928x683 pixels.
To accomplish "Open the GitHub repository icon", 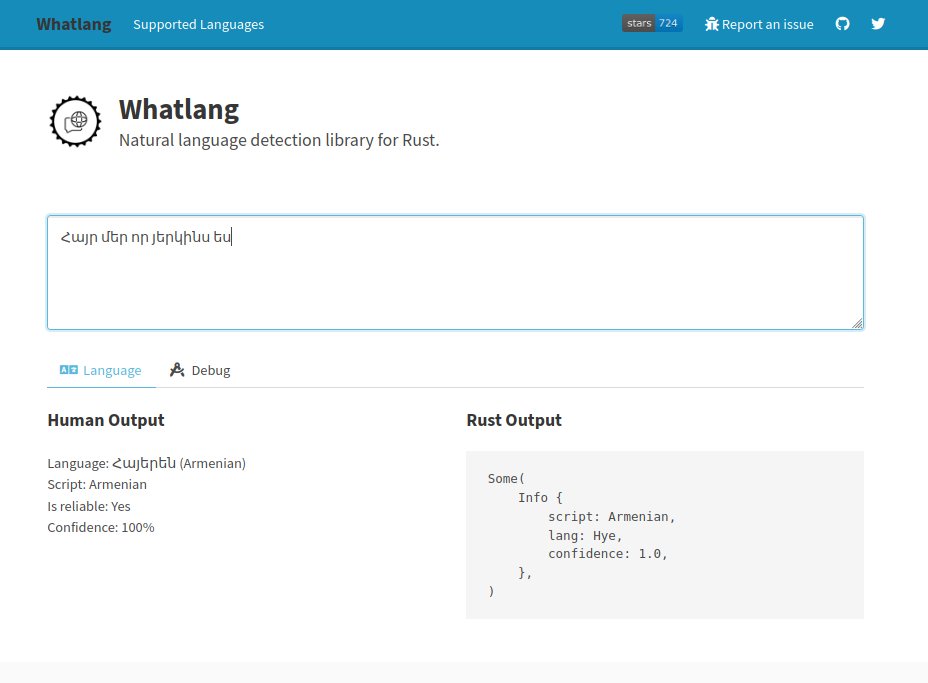I will pos(842,24).
